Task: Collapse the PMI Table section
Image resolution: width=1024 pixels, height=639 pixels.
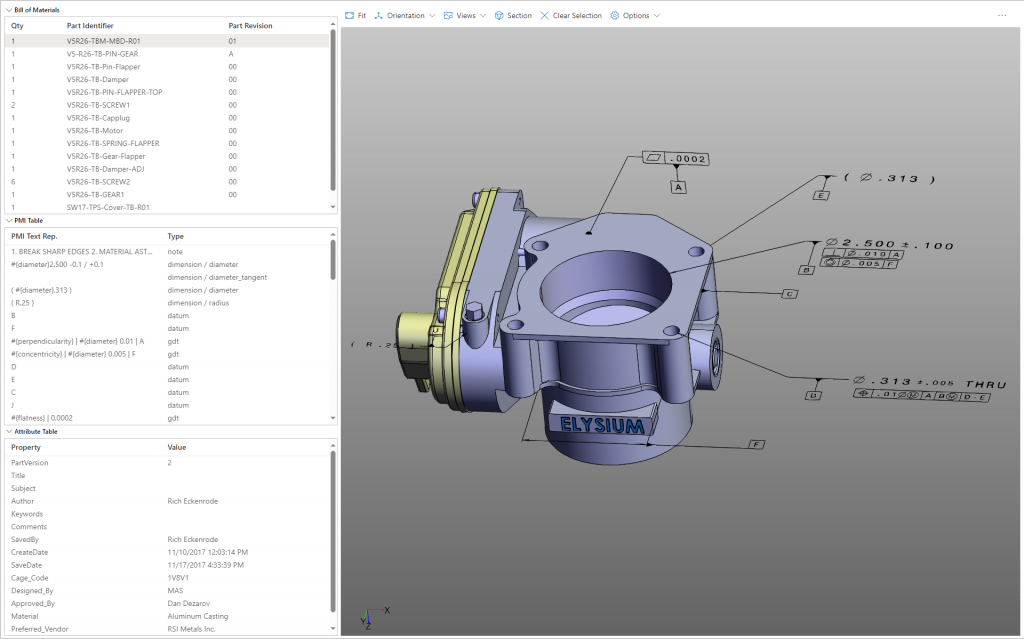Action: (x=8, y=220)
